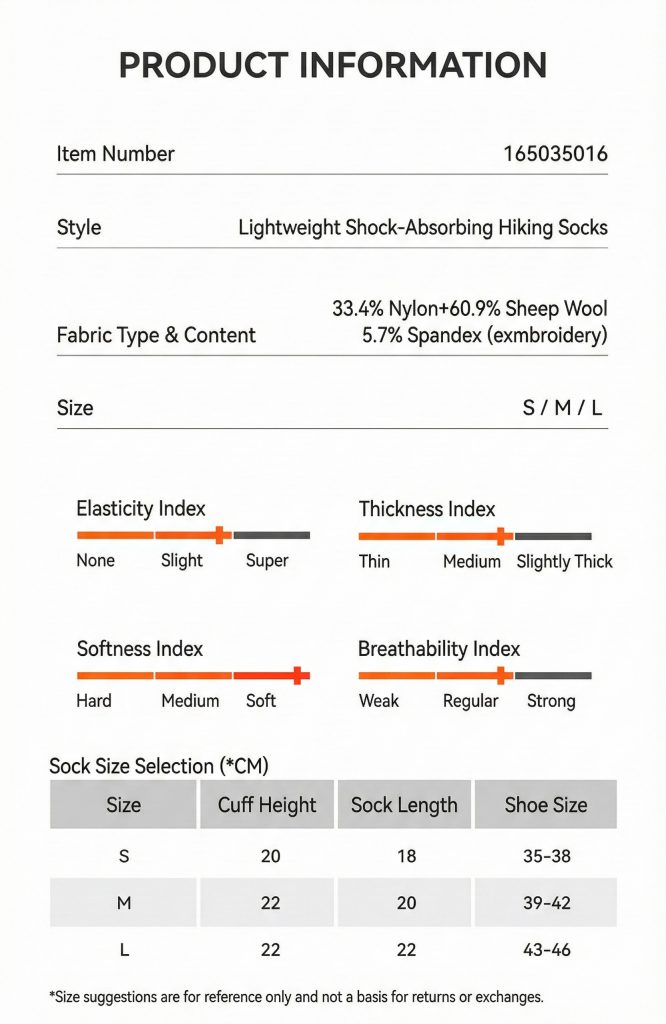The width and height of the screenshot is (666, 1024).
Task: Click the Shoe Size column header
Action: coord(546,805)
